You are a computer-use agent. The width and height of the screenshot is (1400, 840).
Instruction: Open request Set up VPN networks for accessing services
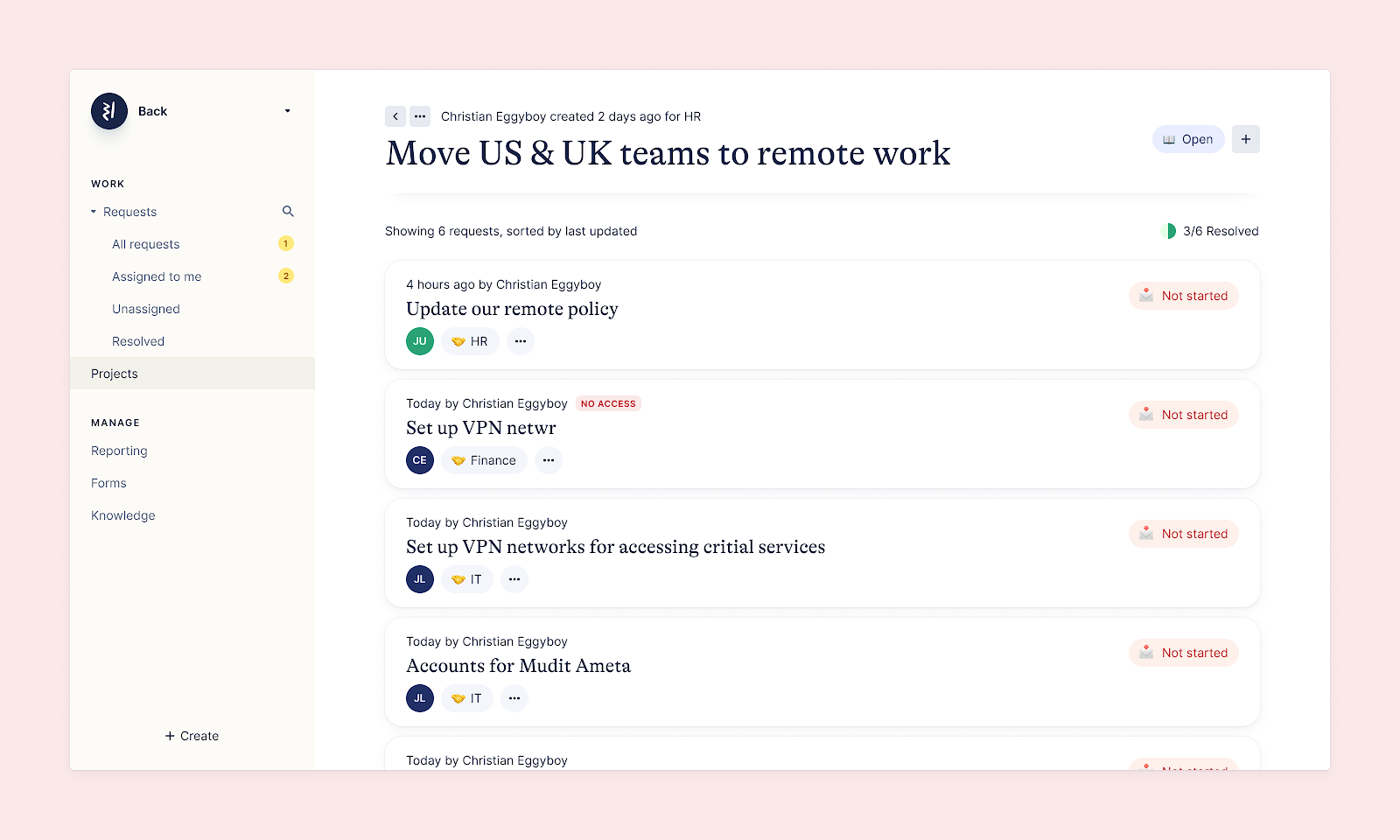pos(616,547)
